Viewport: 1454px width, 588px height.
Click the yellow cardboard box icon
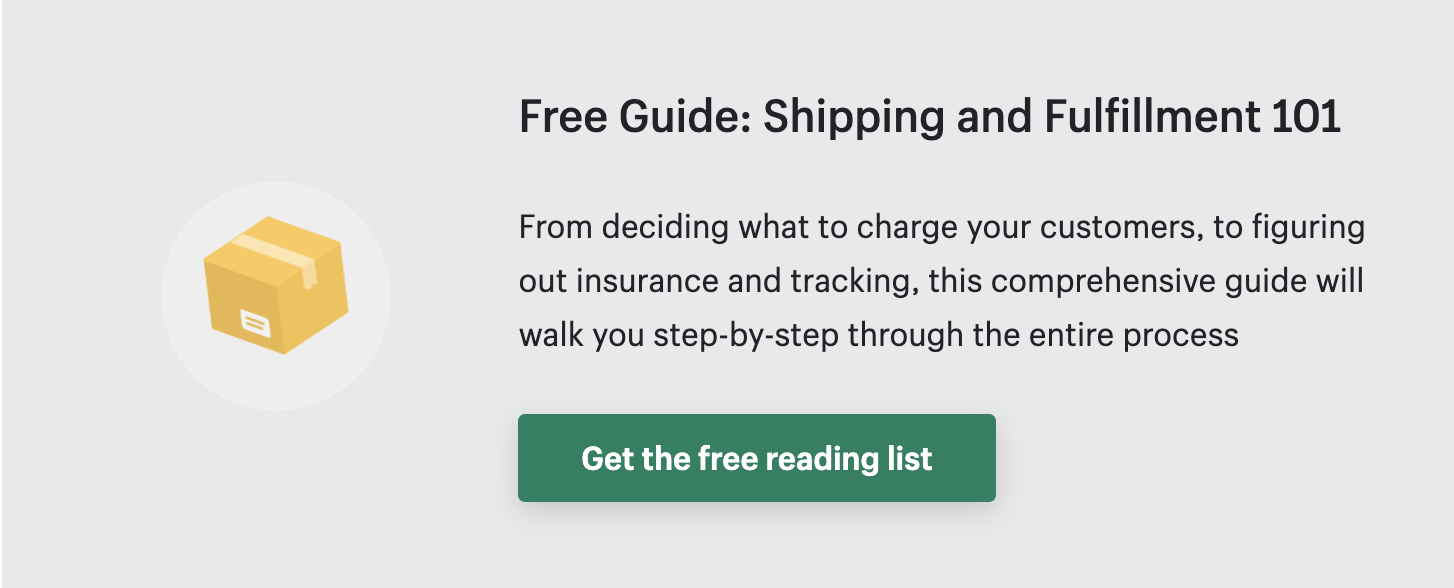click(276, 285)
